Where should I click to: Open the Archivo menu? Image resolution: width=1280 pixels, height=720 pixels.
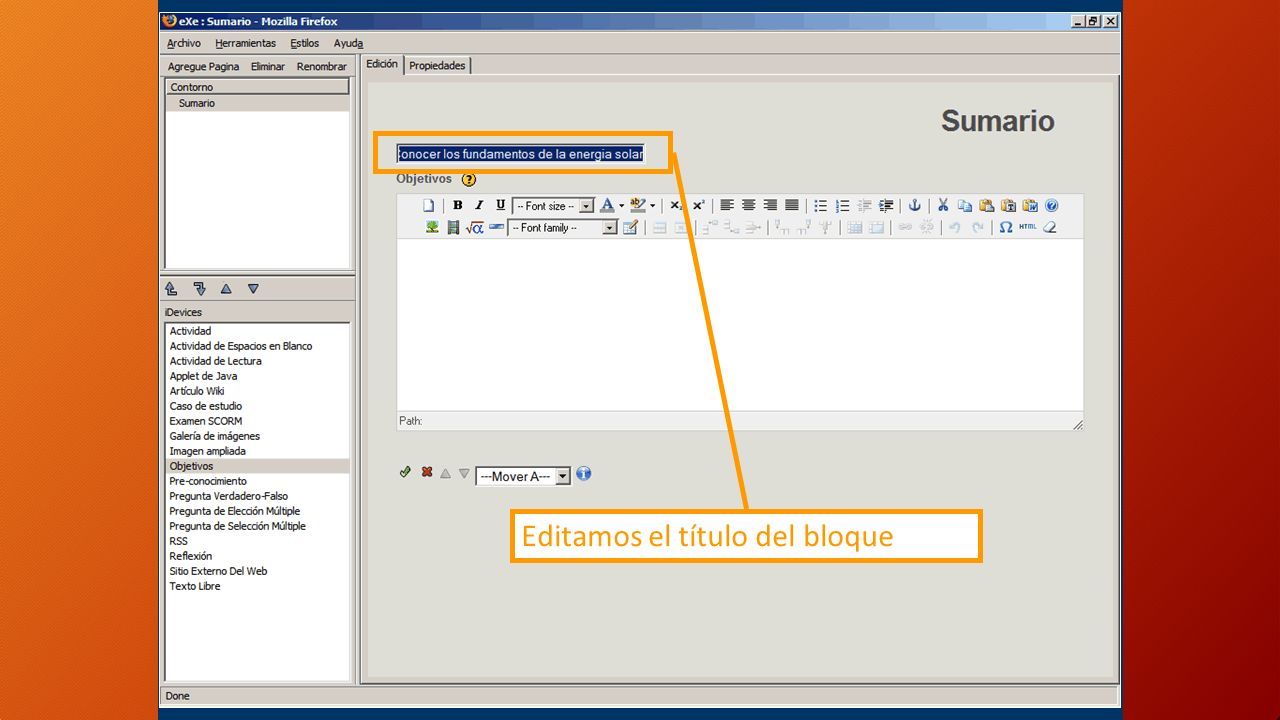tap(184, 43)
